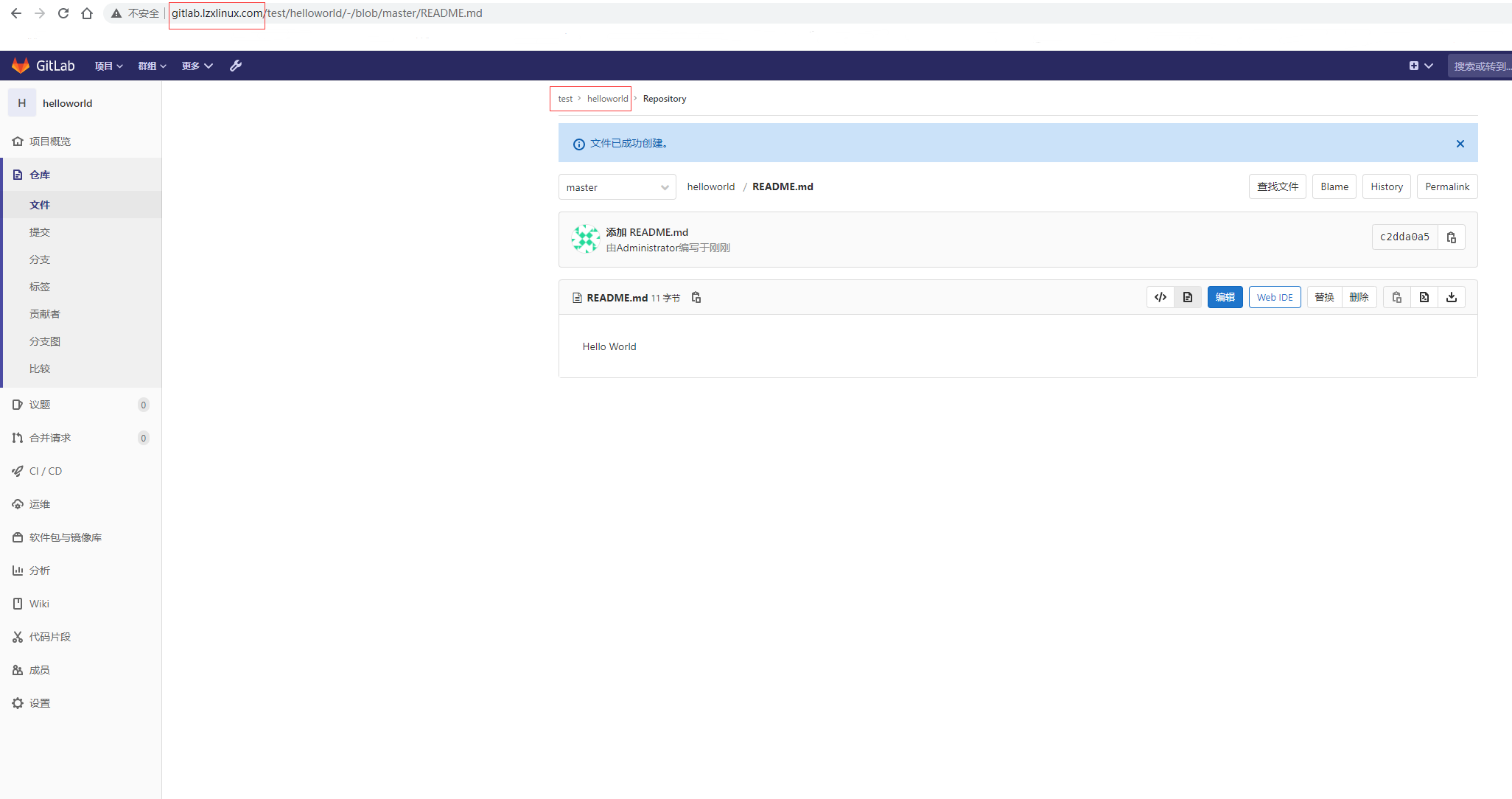
Task: Dismiss the file created notification
Action: (1460, 144)
